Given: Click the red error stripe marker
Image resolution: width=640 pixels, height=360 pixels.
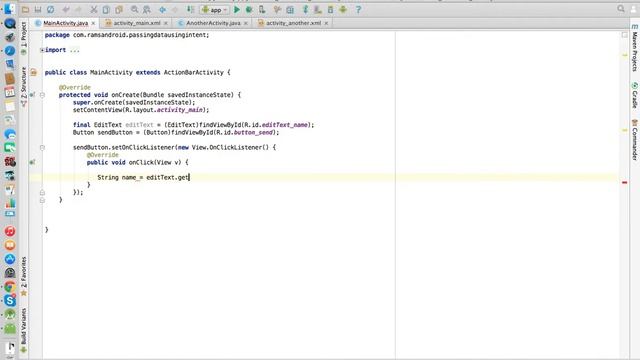Looking at the screenshot, I should 624,182.
